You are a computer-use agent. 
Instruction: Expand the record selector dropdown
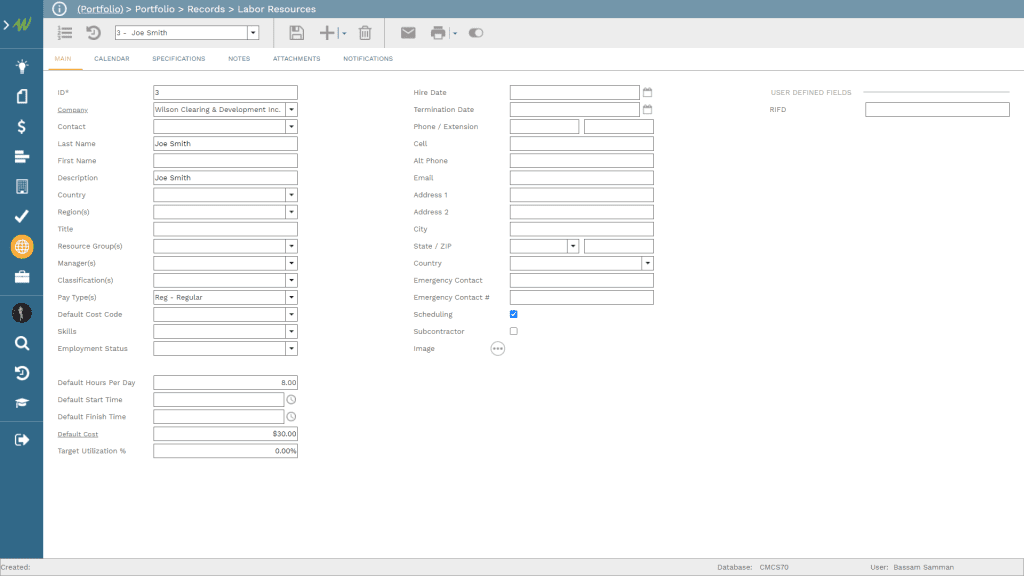tap(253, 33)
